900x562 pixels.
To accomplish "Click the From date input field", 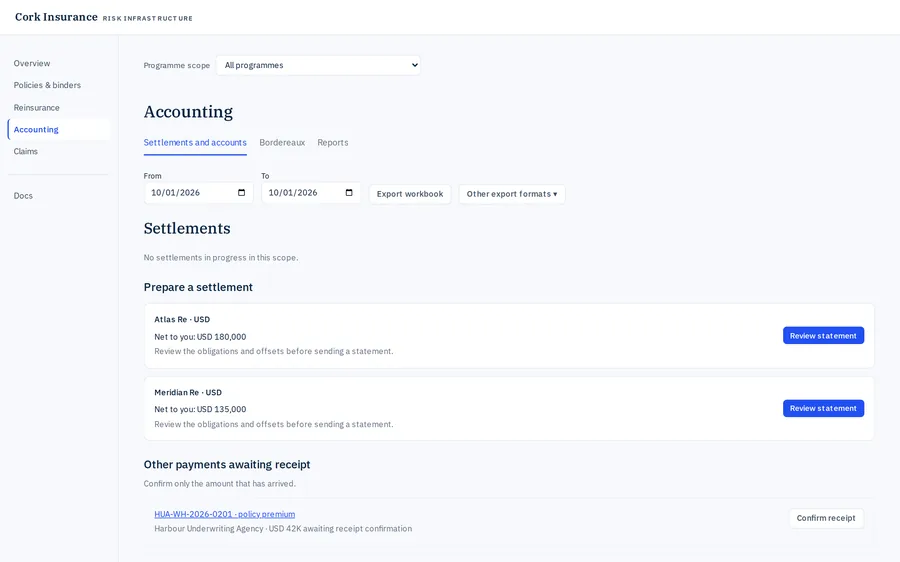I will coord(198,193).
